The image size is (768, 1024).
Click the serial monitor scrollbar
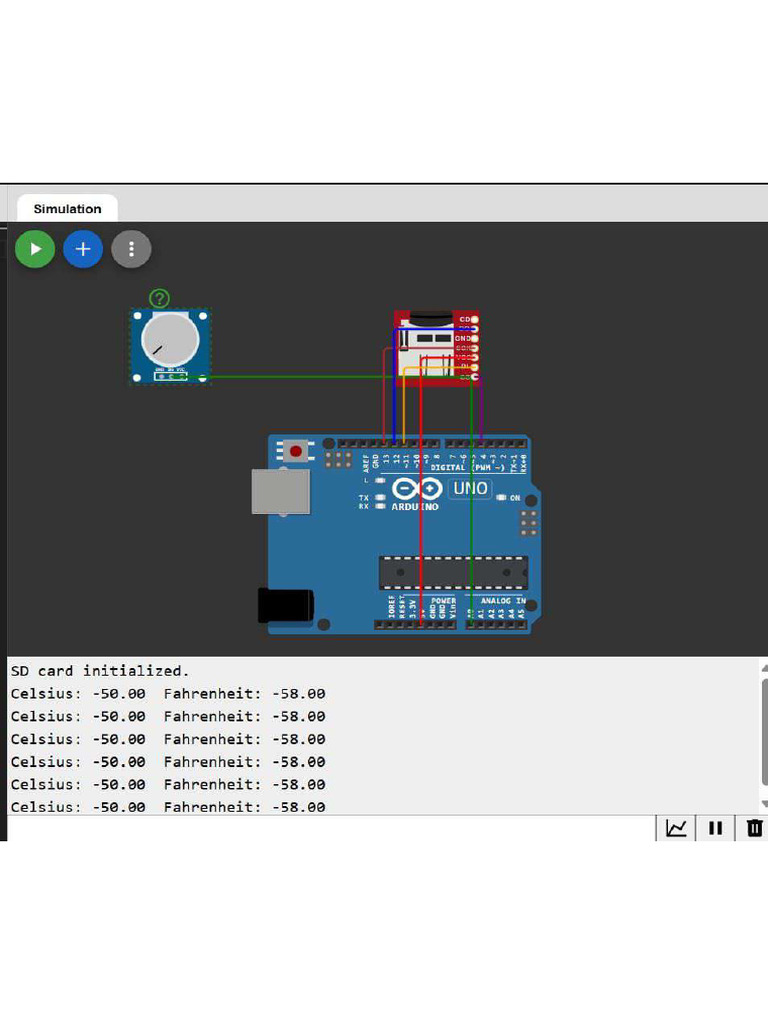(x=764, y=732)
